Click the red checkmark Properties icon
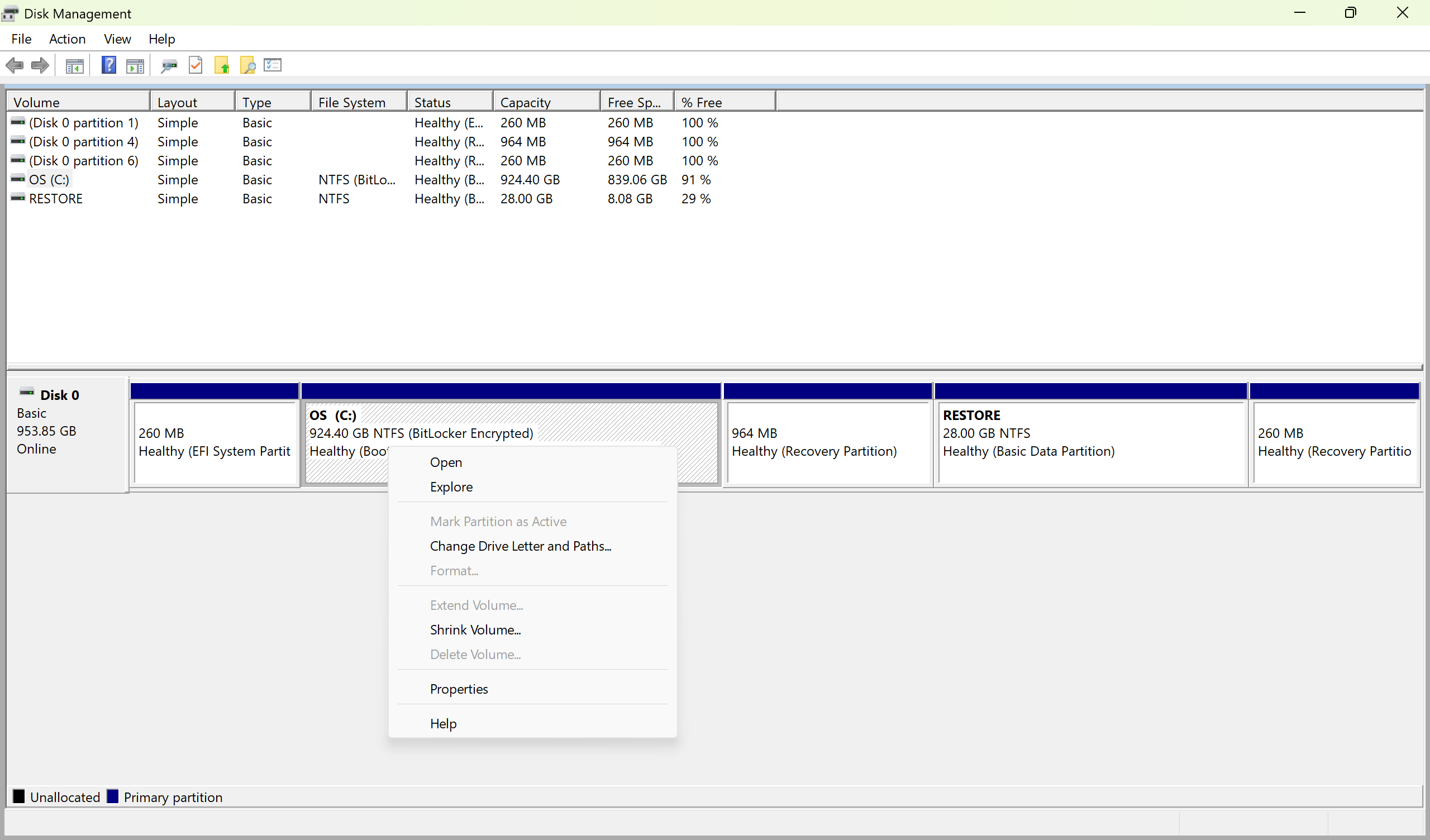Image resolution: width=1430 pixels, height=840 pixels. pos(195,65)
